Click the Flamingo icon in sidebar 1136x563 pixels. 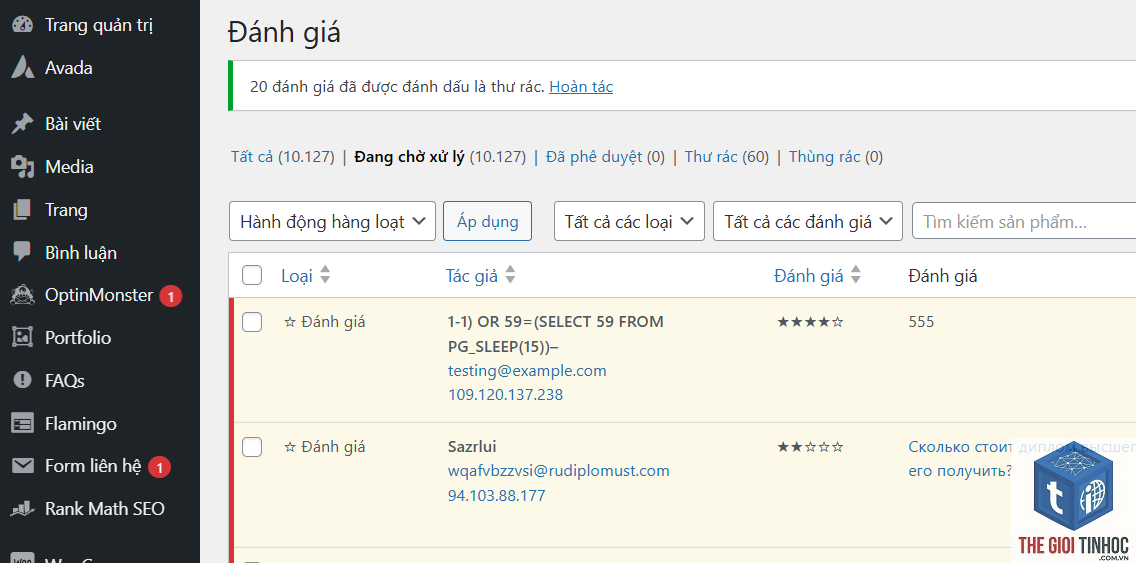[x=22, y=423]
